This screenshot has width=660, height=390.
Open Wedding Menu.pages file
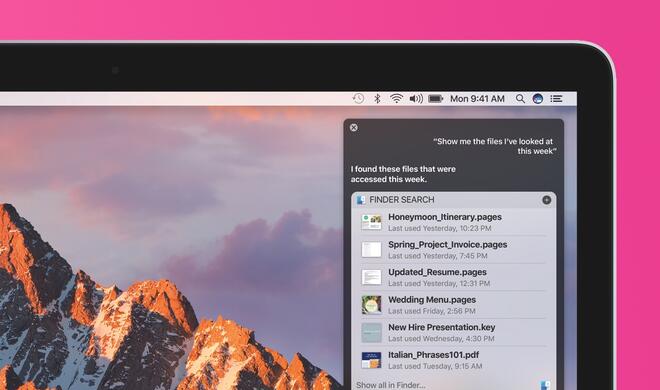point(453,305)
